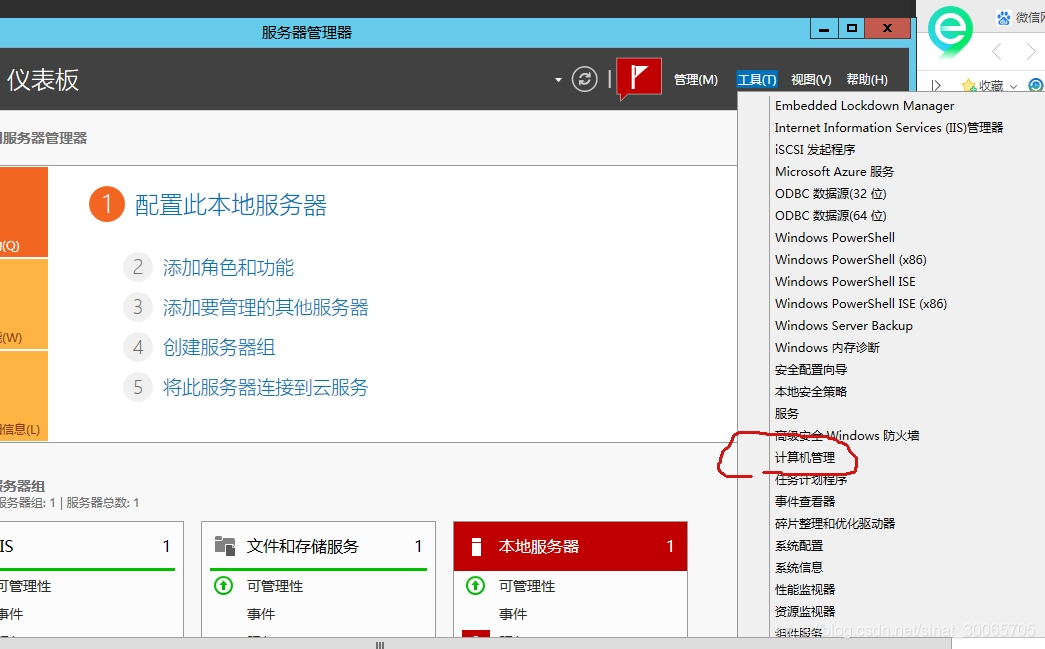This screenshot has width=1045, height=649.
Task: Open 系统信息
Action: coord(798,567)
